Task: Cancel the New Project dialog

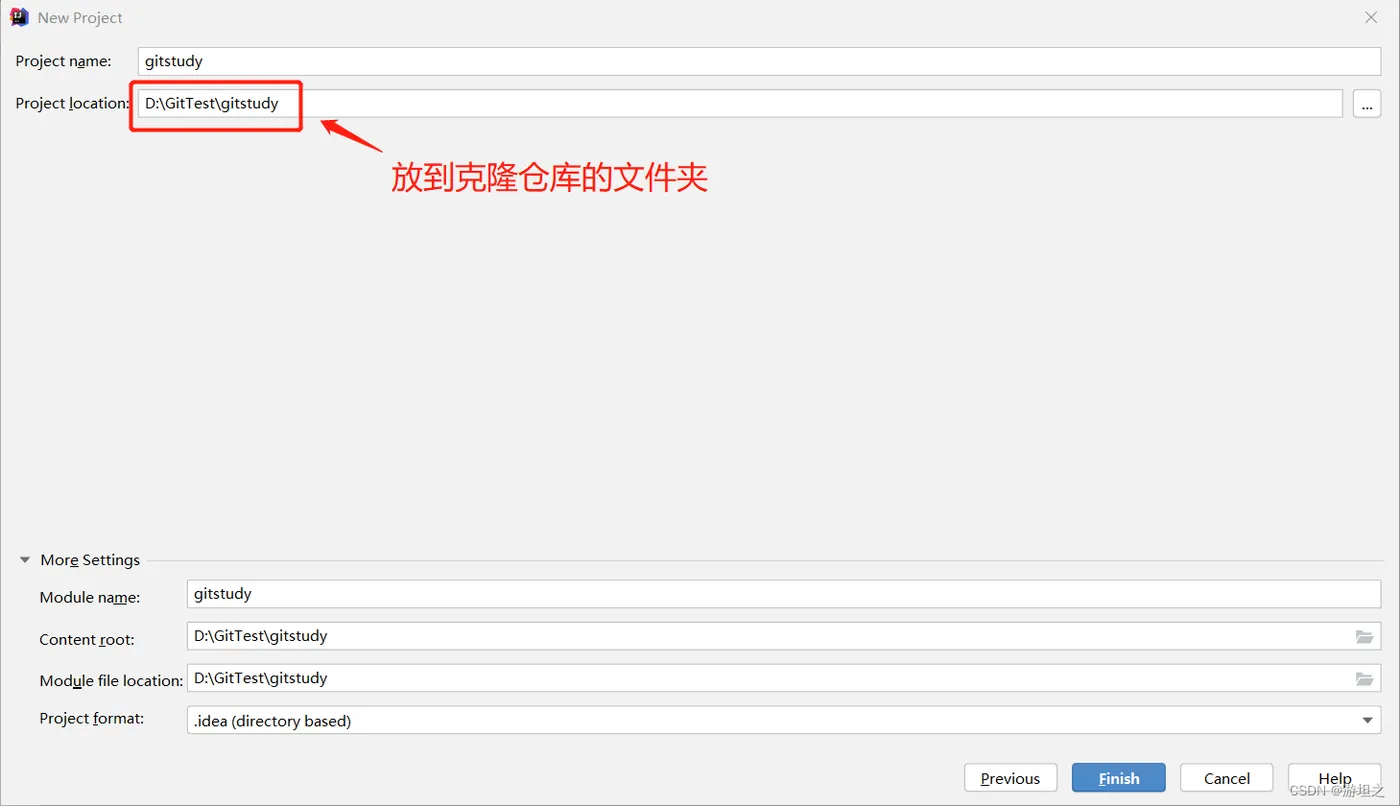Action: [x=1227, y=778]
